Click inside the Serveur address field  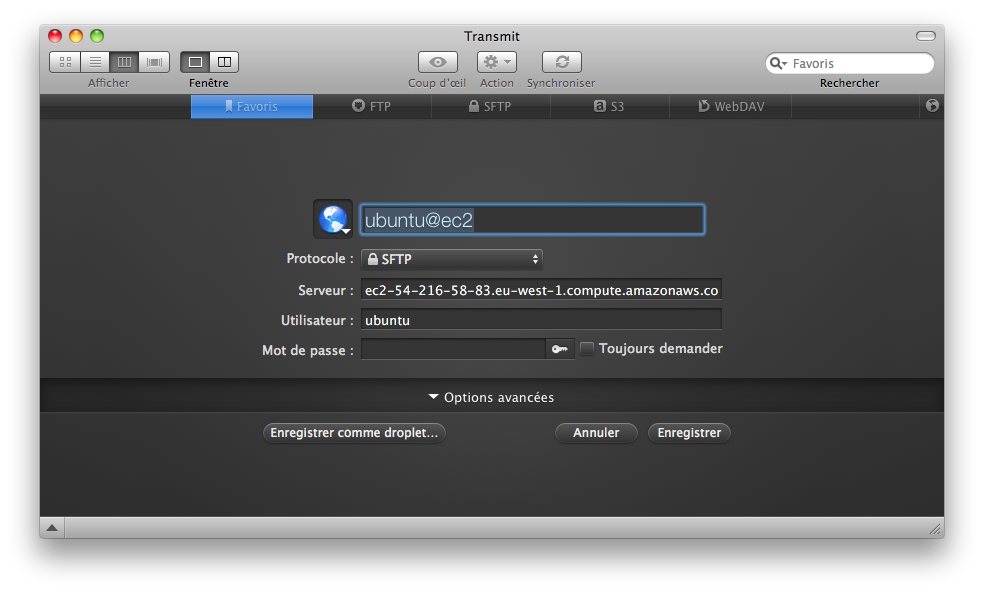540,289
